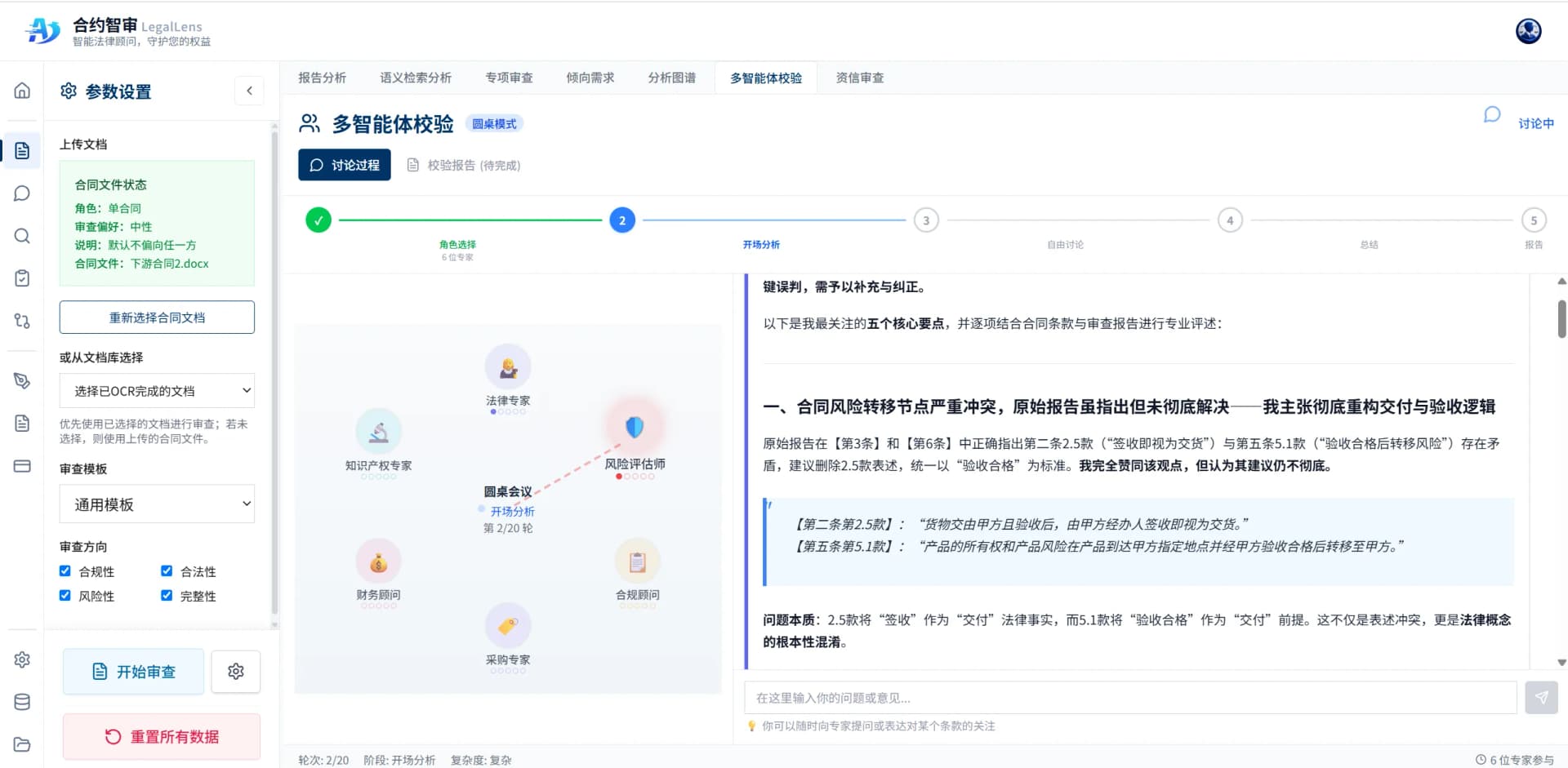This screenshot has width=1568, height=768.
Task: Switch to the 倾向需求 tab
Action: [x=590, y=78]
